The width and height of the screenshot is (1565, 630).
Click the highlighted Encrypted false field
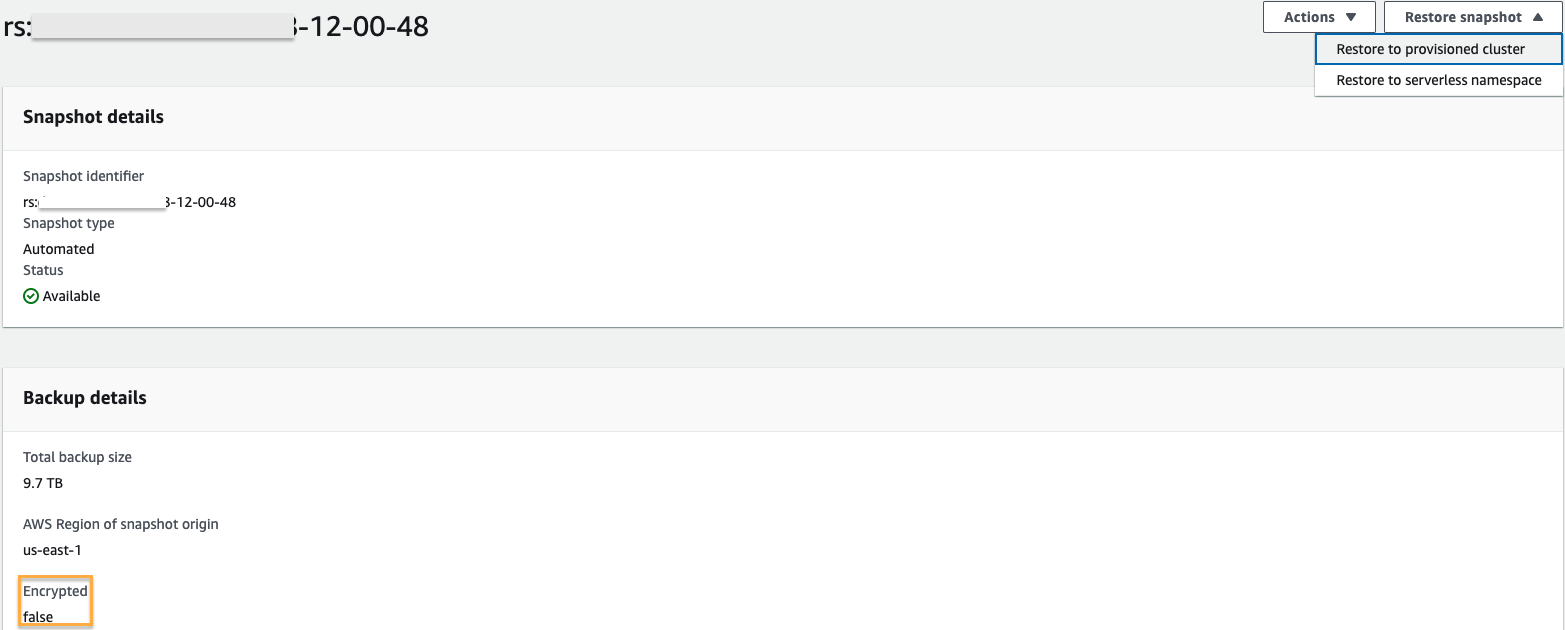(55, 601)
